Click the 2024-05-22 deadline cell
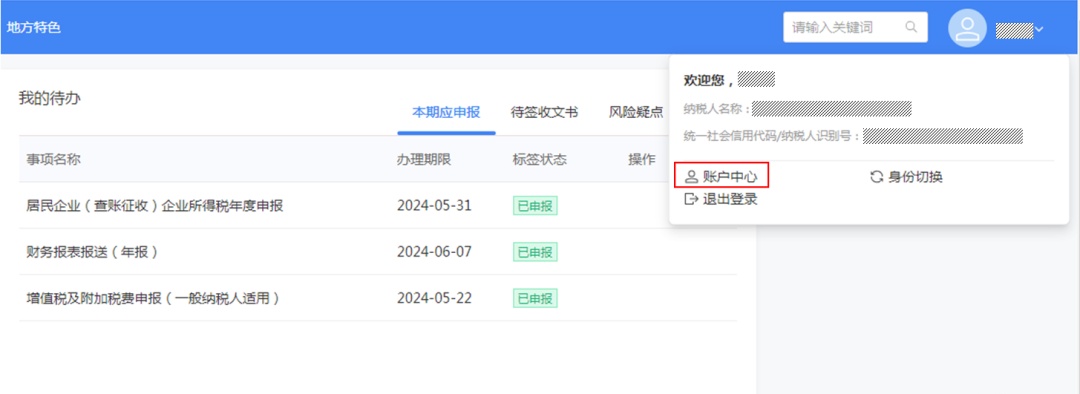The width and height of the screenshot is (1080, 394). coord(435,298)
